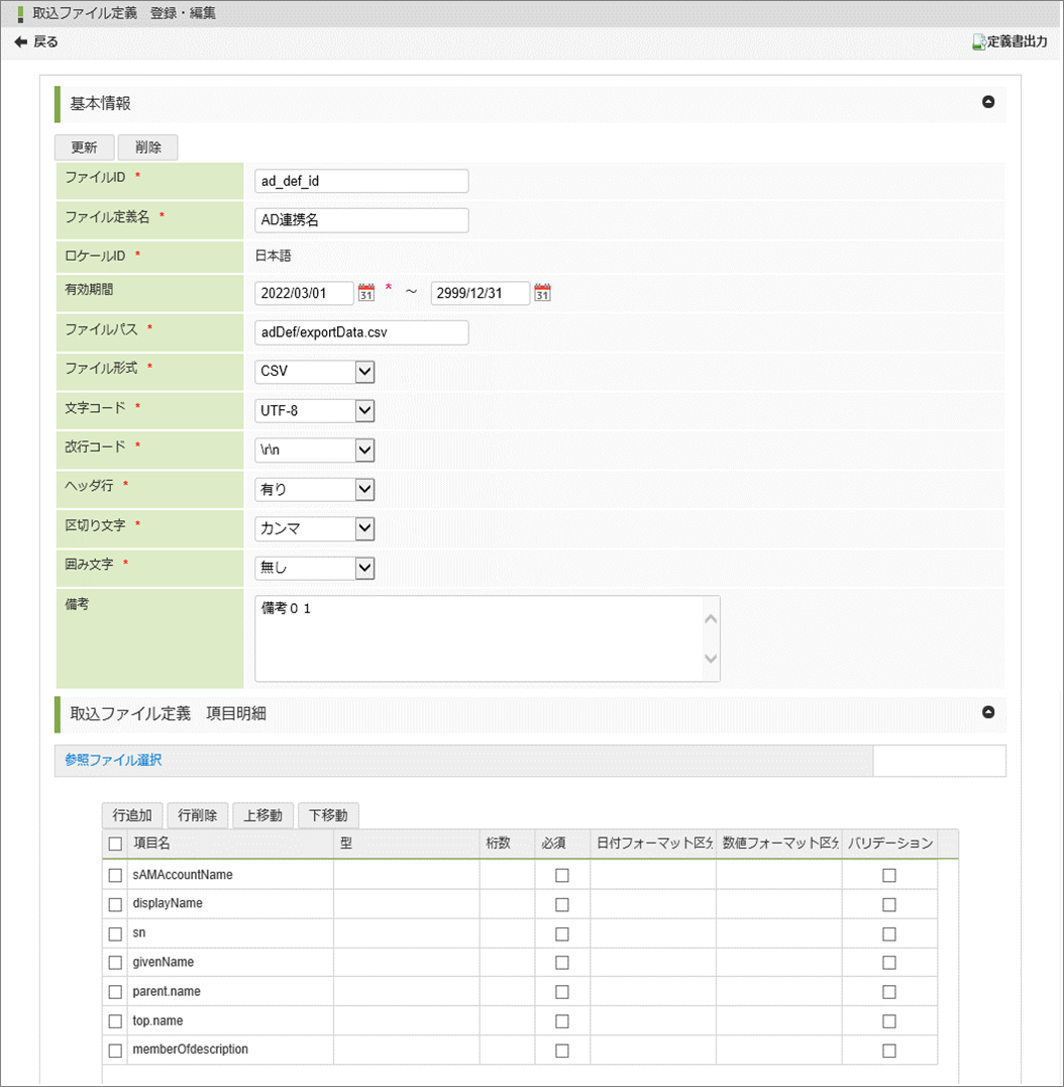Open the calendar picker next to 2999/12/31
The height and width of the screenshot is (1087, 1064).
(x=541, y=293)
